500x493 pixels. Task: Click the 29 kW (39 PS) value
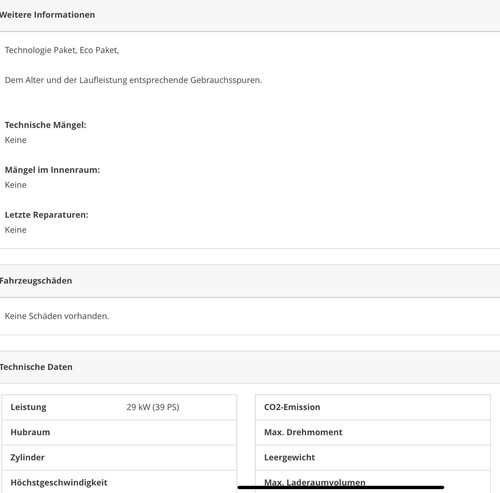click(x=153, y=407)
